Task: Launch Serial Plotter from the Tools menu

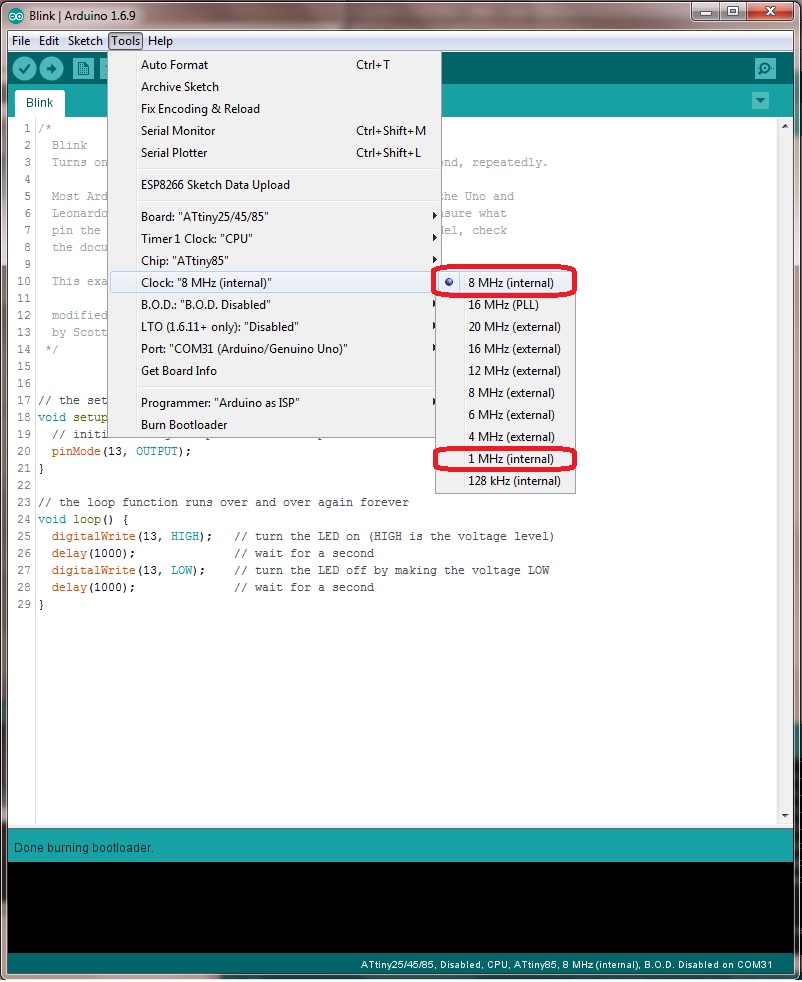Action: (275, 153)
